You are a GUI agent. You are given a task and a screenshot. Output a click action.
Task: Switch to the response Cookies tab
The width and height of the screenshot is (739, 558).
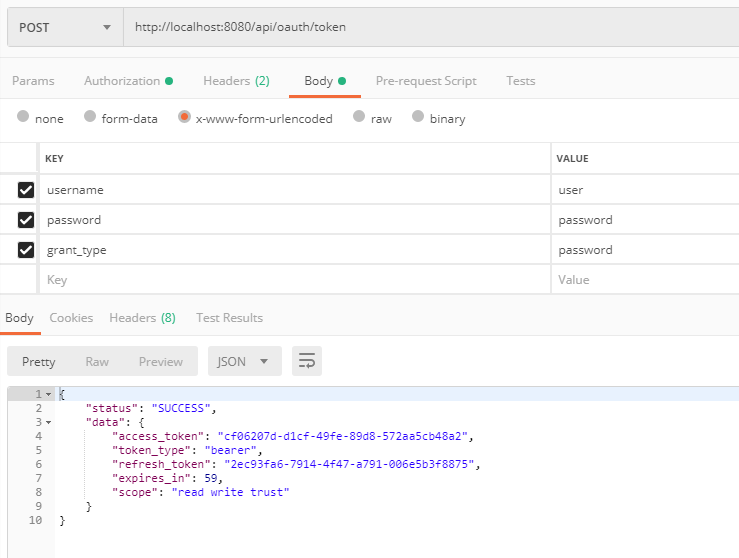point(71,318)
